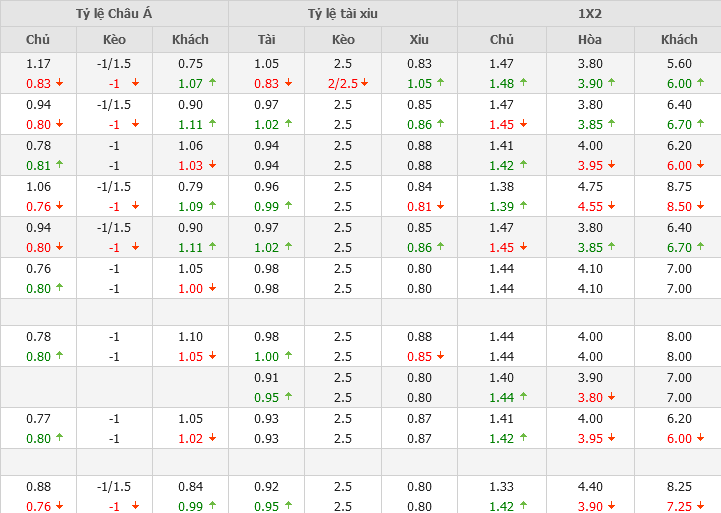Click the 8.25 away odds value
Image resolution: width=721 pixels, height=513 pixels.
coord(679,487)
